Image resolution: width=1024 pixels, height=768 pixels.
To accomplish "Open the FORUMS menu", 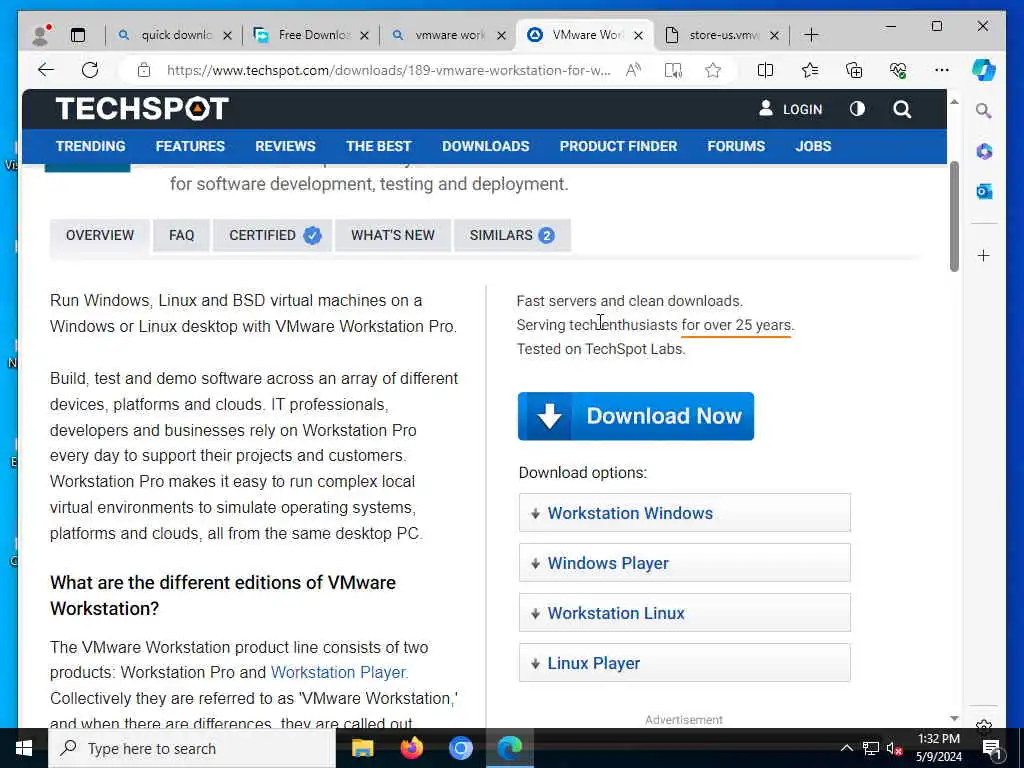I will 736,146.
